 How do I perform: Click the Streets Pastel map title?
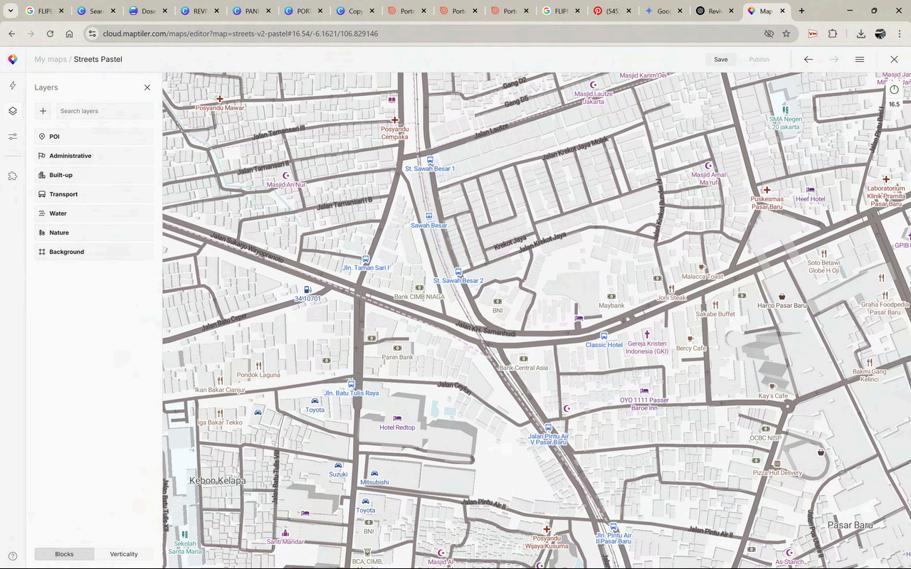click(x=98, y=59)
